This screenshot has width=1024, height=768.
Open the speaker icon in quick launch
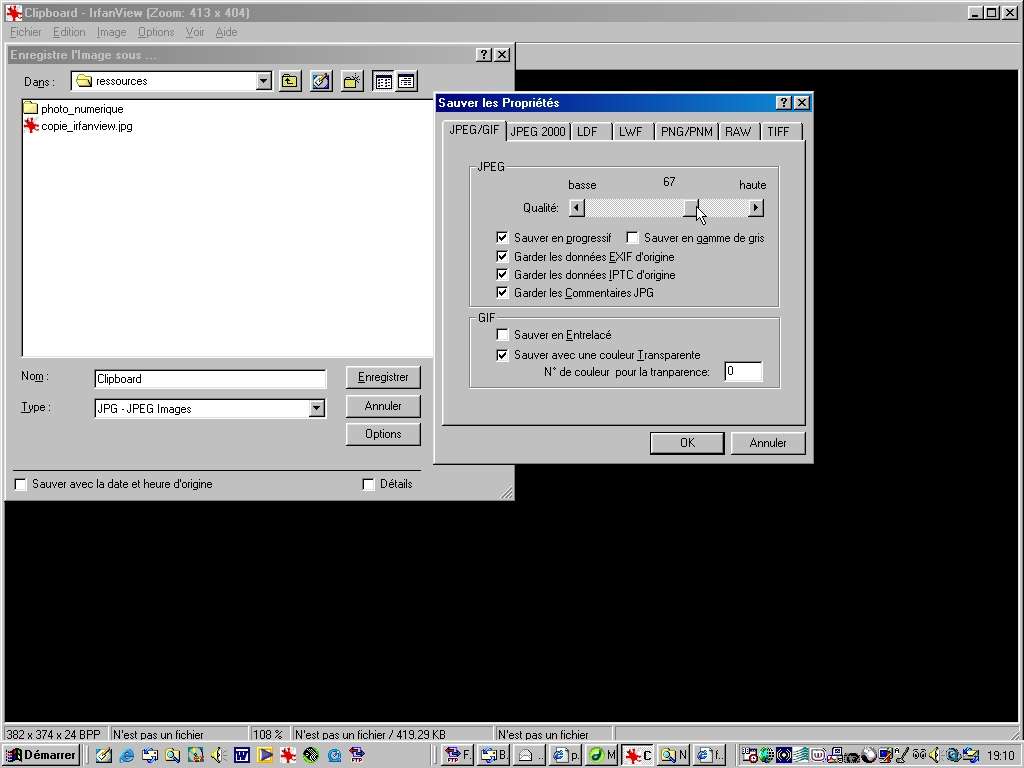tap(218, 755)
